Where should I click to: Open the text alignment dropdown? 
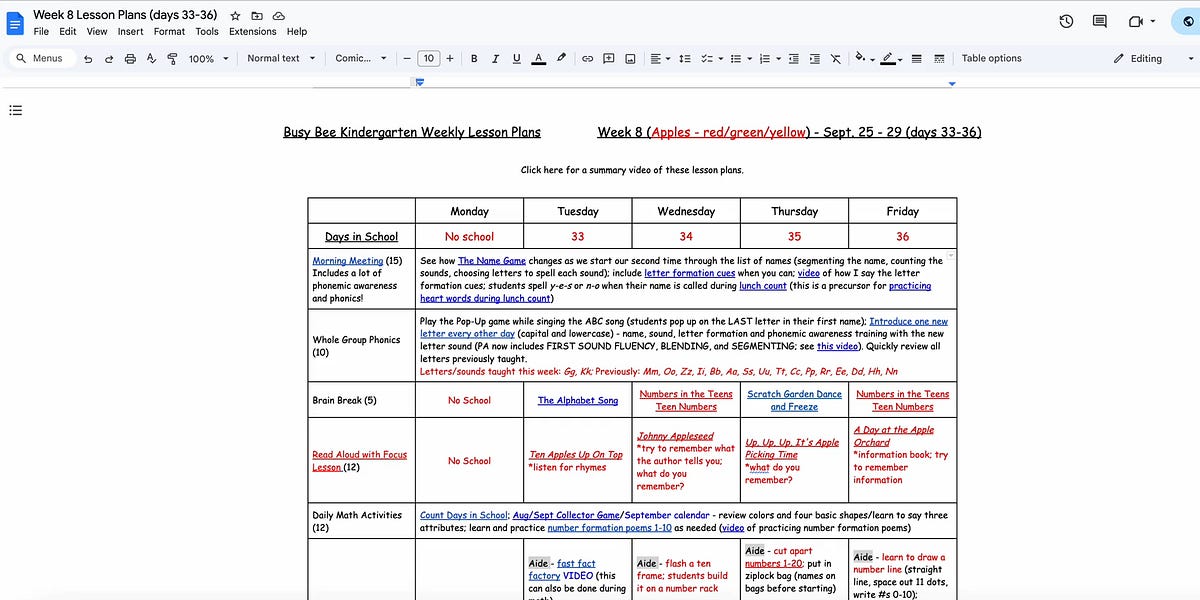(660, 58)
